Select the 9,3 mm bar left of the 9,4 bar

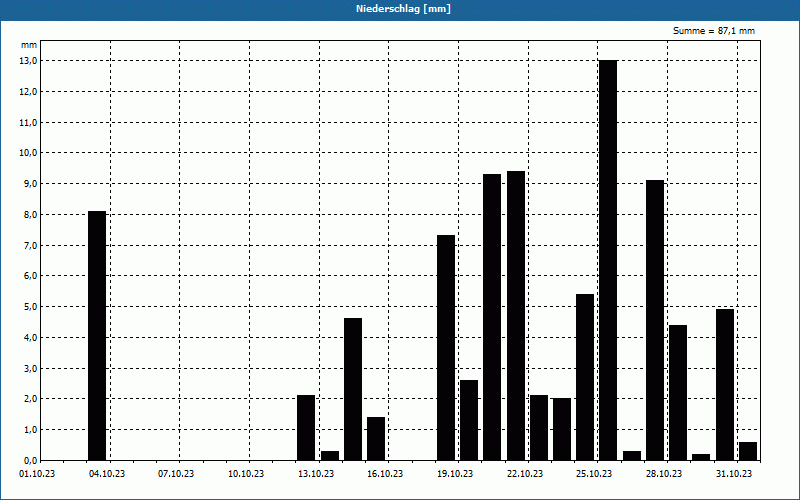(x=492, y=317)
